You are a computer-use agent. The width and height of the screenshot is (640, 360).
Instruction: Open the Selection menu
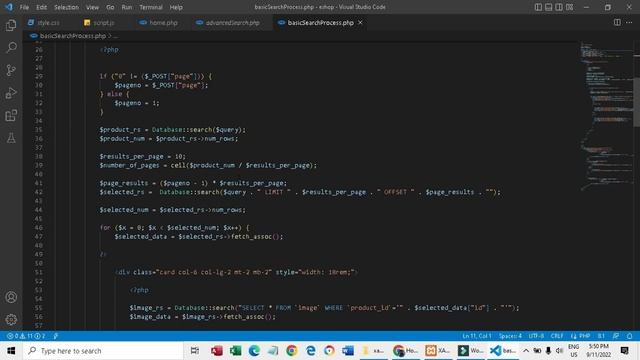pyautogui.click(x=66, y=7)
